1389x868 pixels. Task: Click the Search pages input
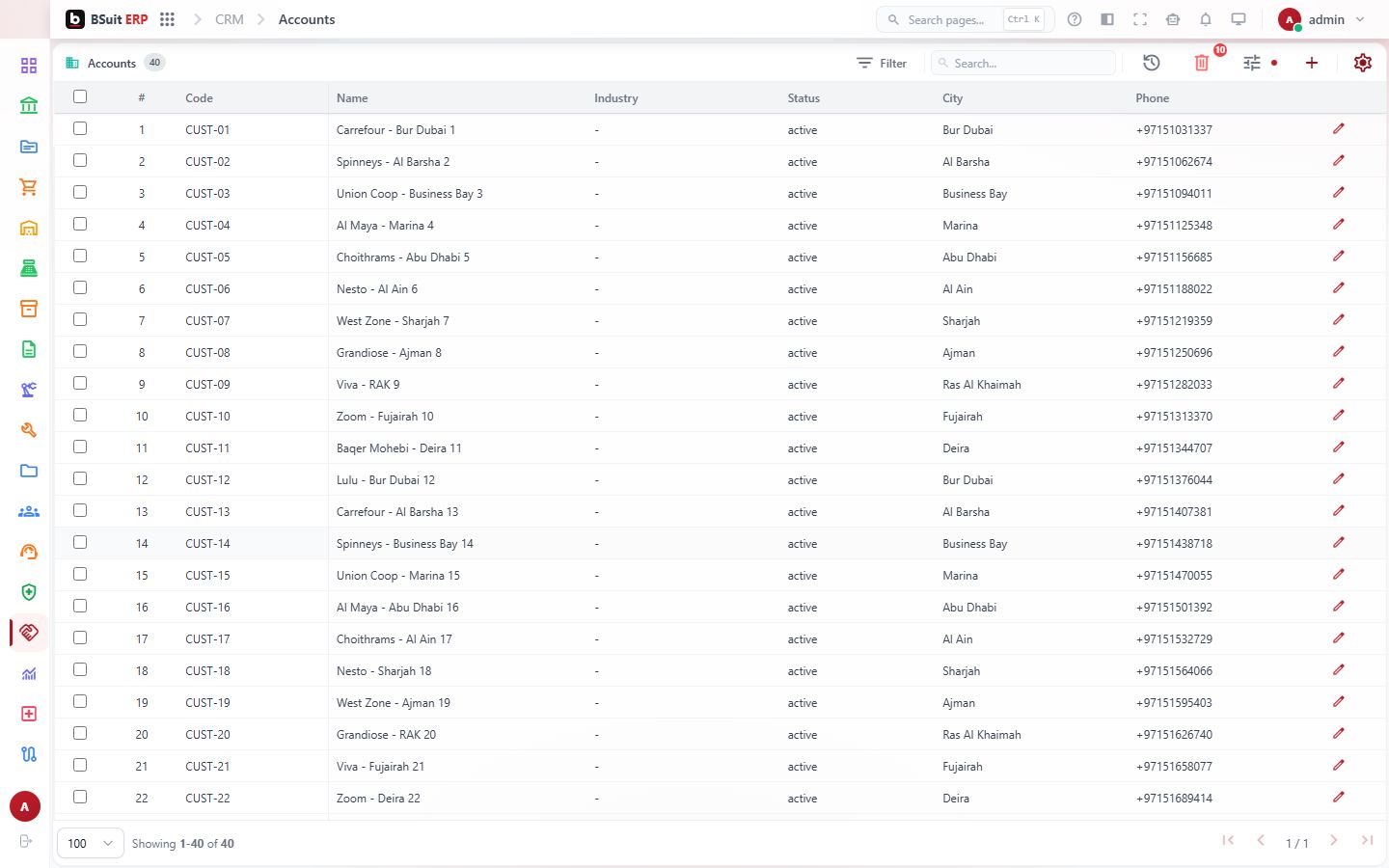[965, 19]
